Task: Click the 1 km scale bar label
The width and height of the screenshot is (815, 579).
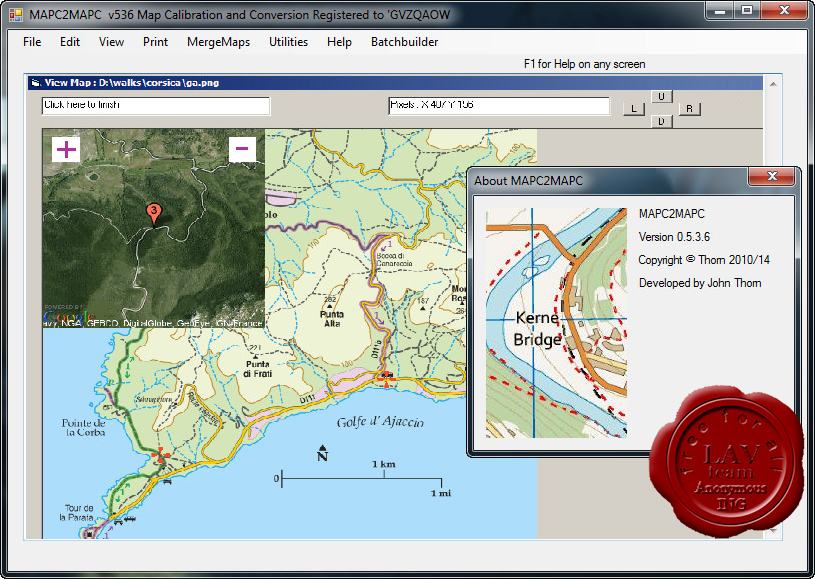Action: (x=384, y=464)
